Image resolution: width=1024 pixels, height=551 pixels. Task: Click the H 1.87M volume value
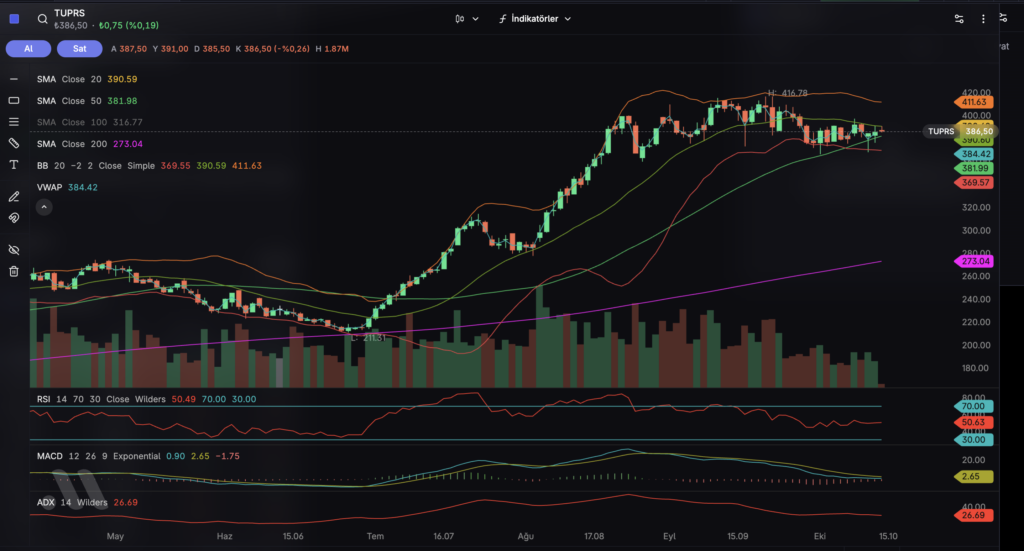(332, 49)
